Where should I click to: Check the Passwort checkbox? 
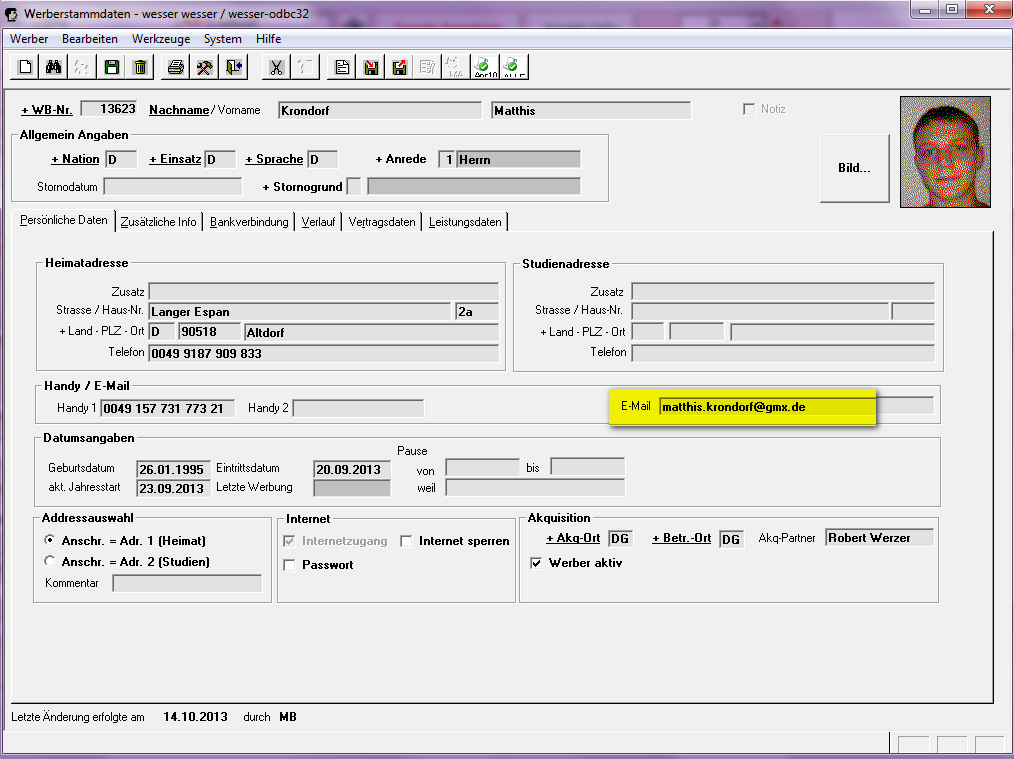[x=290, y=565]
